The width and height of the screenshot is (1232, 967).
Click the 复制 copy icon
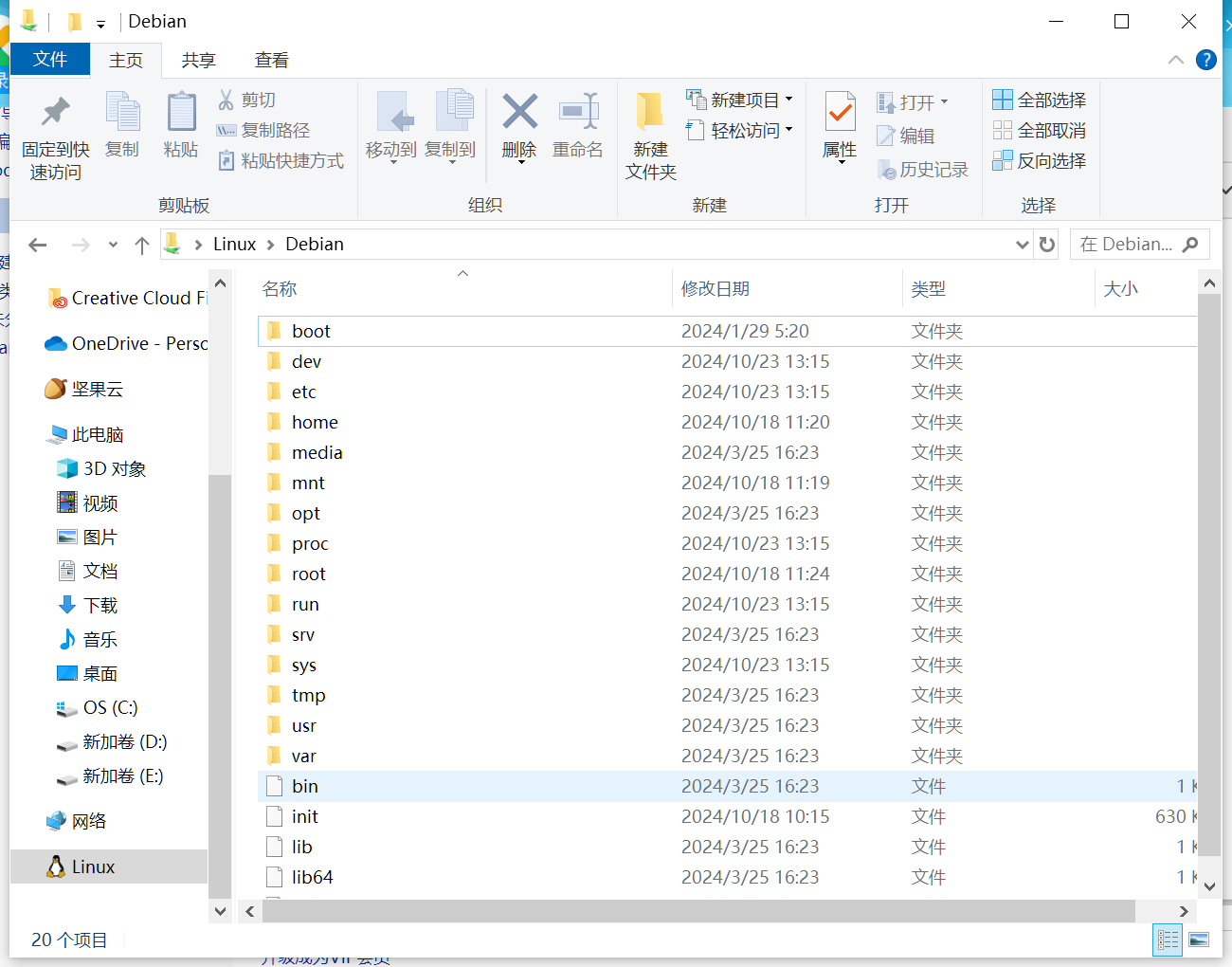(122, 112)
